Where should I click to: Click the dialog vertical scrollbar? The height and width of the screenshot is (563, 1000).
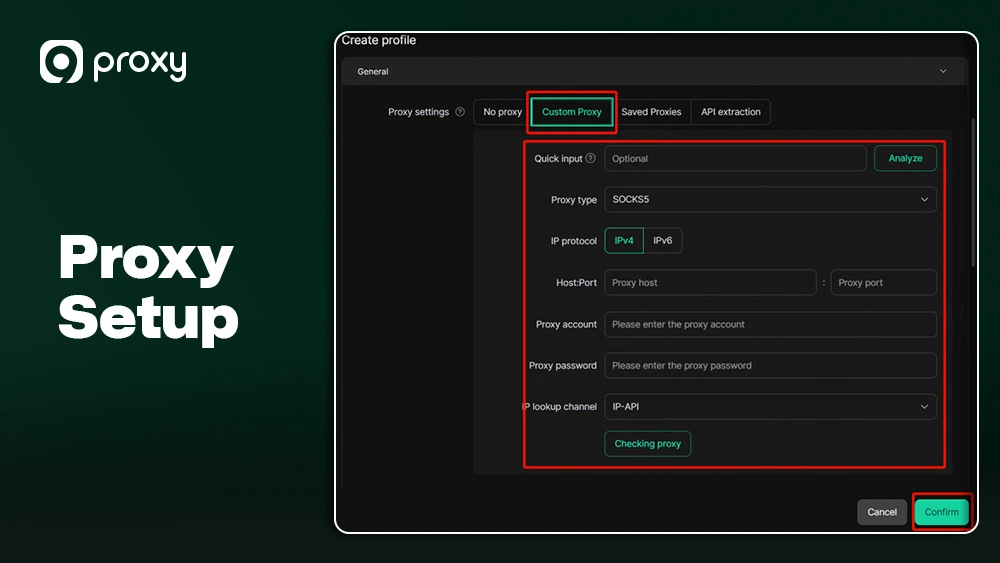(x=973, y=193)
